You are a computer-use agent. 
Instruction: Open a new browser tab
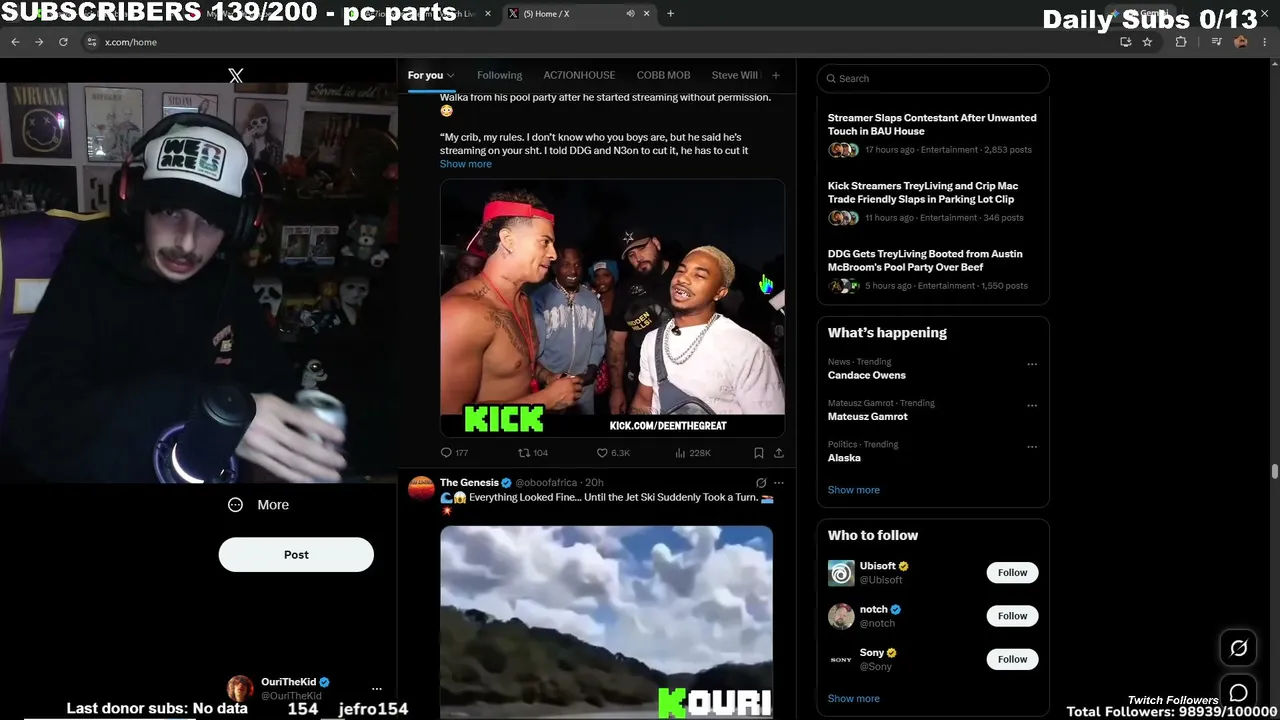pyautogui.click(x=670, y=14)
